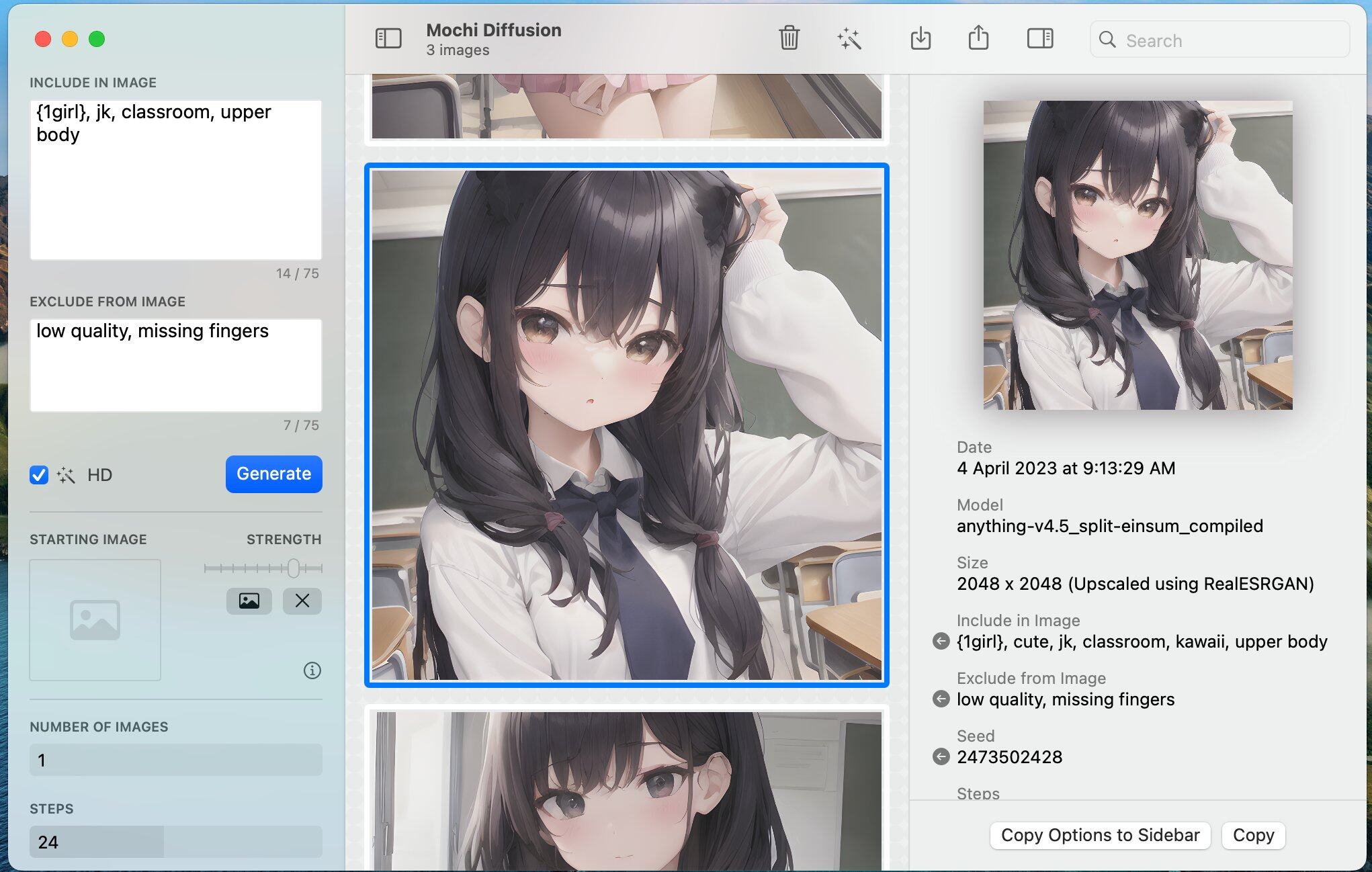The height and width of the screenshot is (872, 1372).
Task: Click the STRENGTH label
Action: click(284, 539)
